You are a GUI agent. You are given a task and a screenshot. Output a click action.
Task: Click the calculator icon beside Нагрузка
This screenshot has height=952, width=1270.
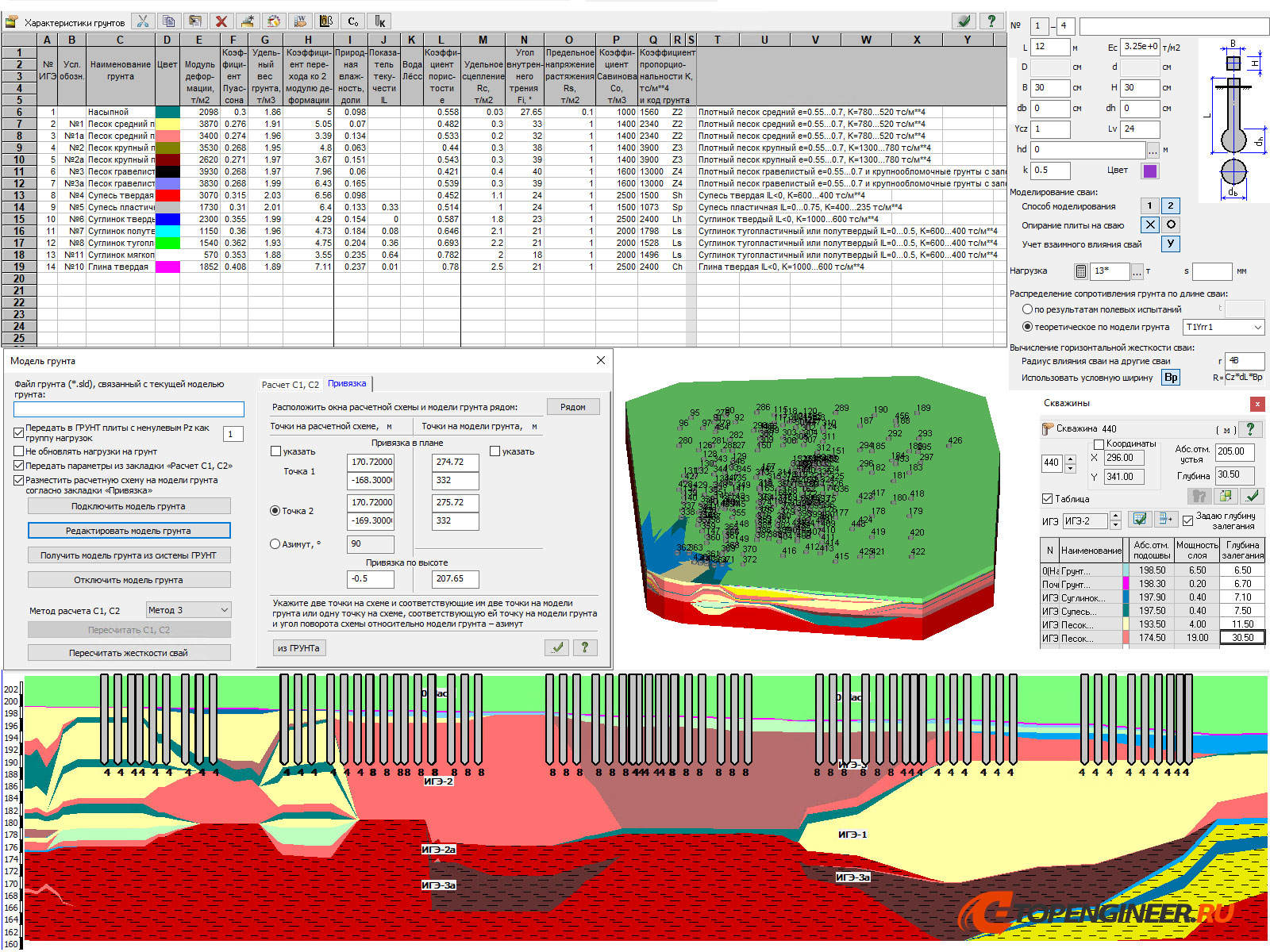tap(1080, 271)
